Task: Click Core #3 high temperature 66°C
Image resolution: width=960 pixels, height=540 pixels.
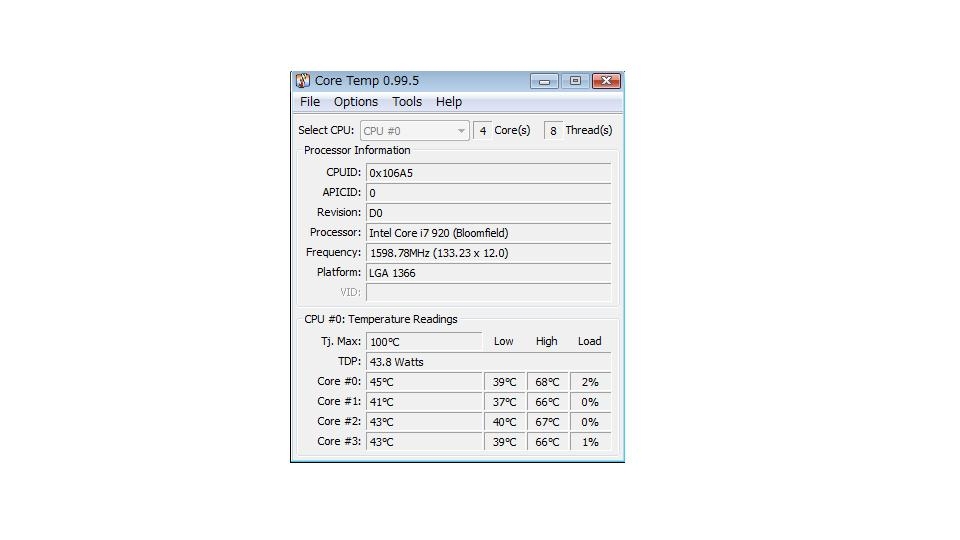Action: point(548,441)
